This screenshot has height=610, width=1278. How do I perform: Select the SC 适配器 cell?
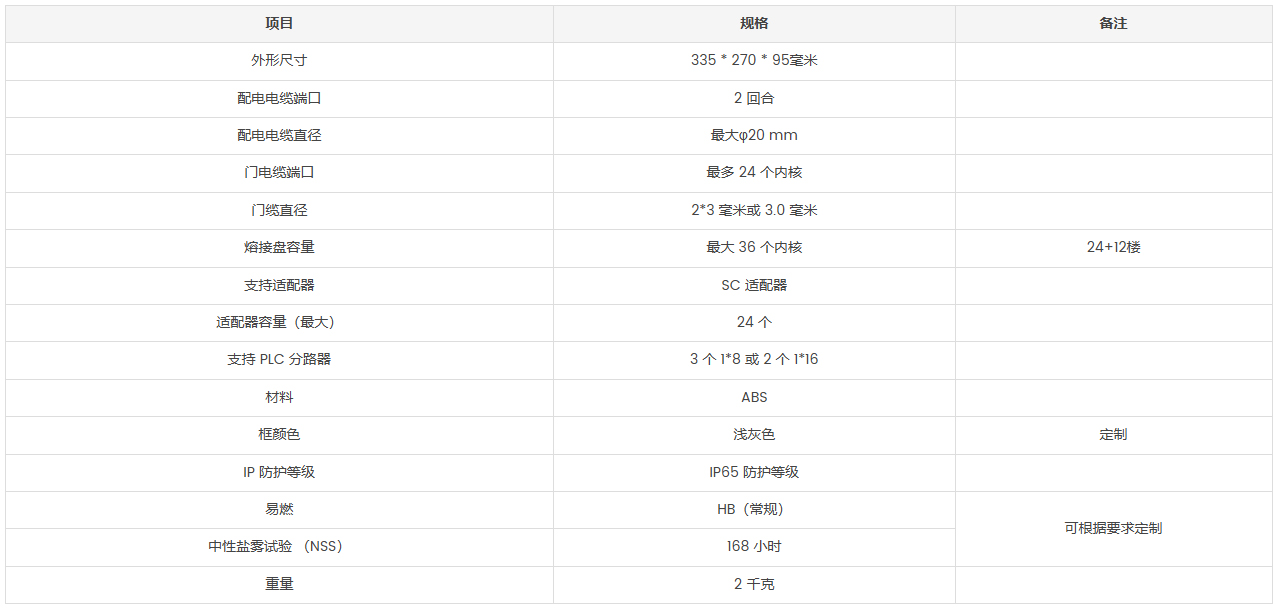click(x=754, y=285)
